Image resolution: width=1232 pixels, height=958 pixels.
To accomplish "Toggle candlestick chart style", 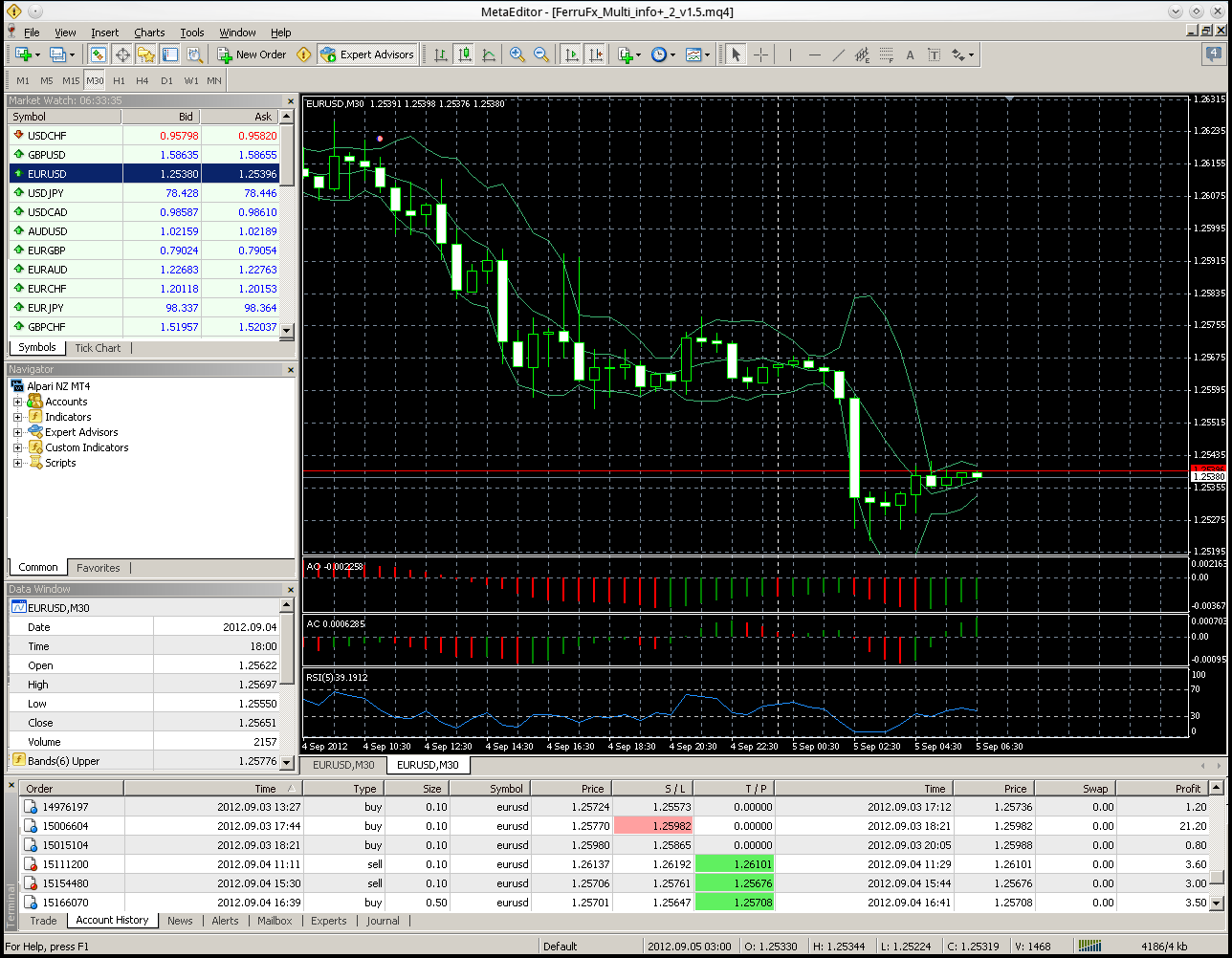I will point(464,54).
